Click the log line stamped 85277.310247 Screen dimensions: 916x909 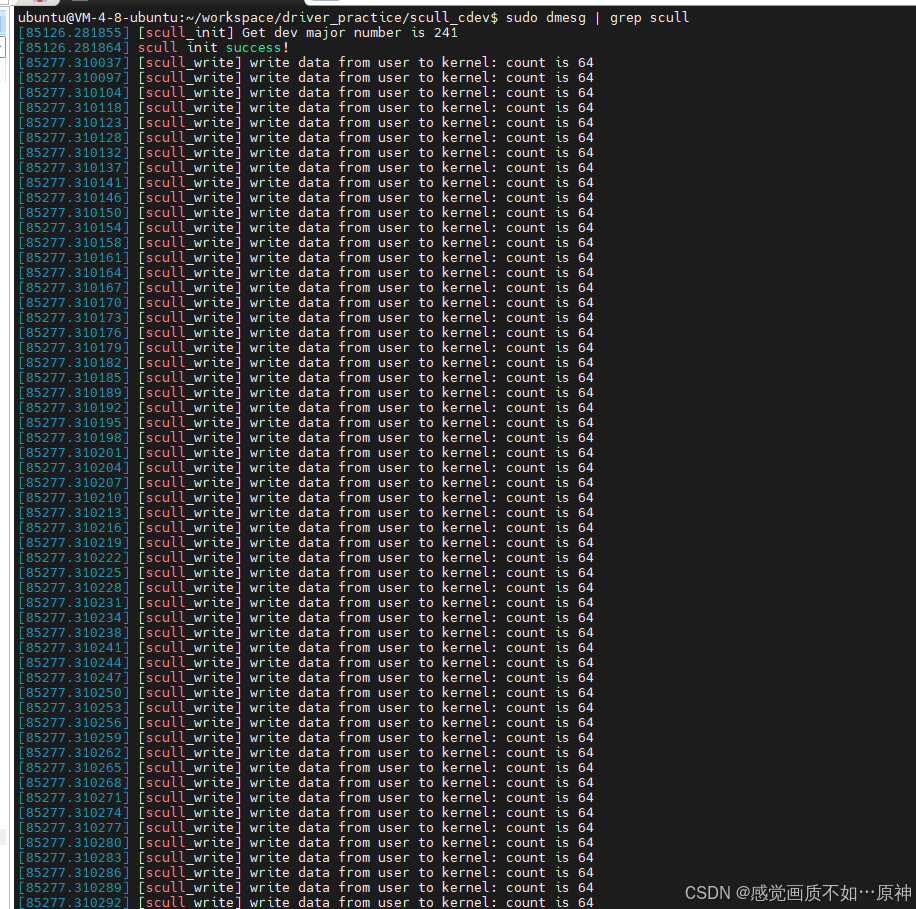[x=306, y=678]
